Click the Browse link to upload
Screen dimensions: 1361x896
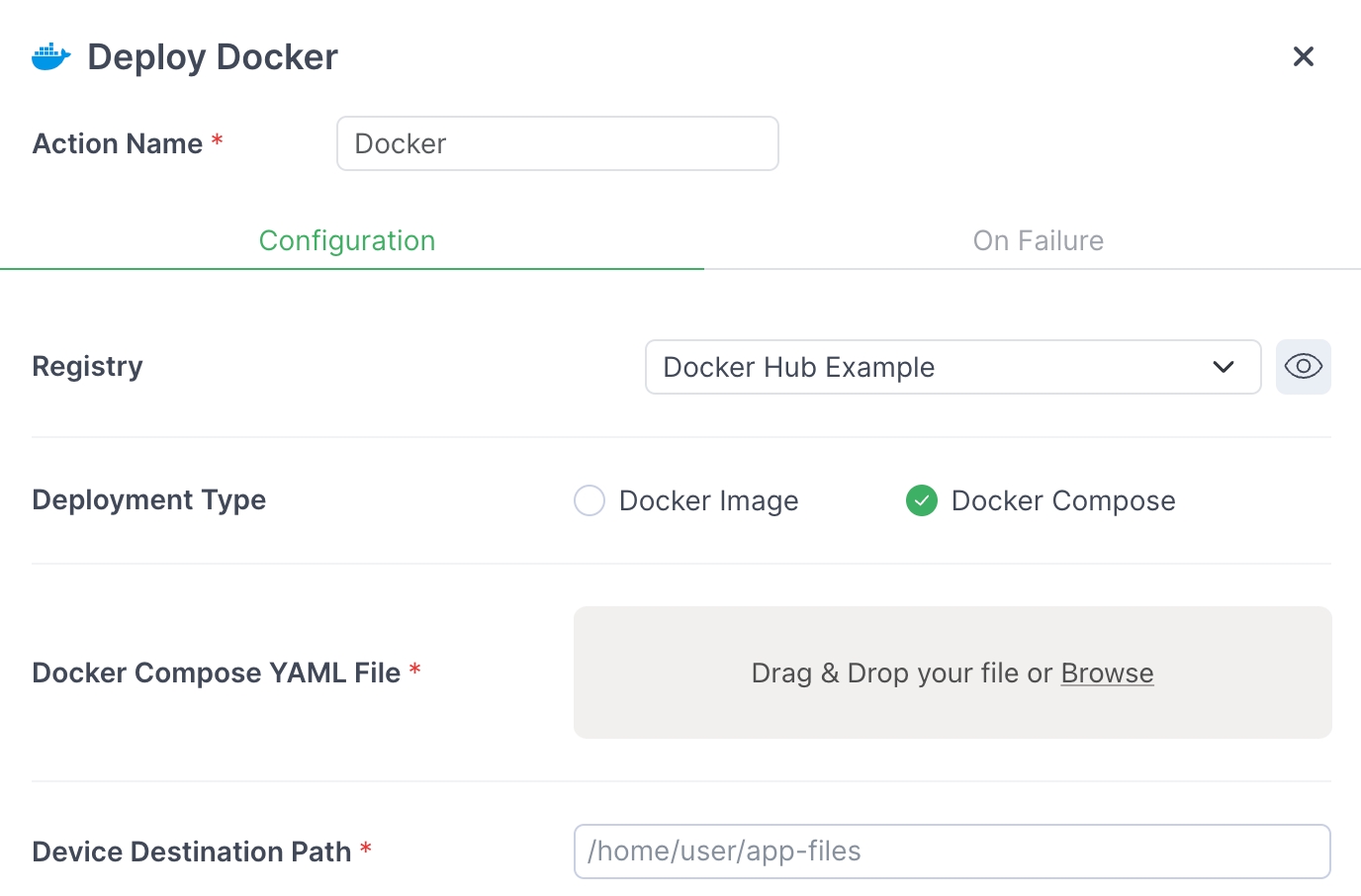click(1107, 672)
